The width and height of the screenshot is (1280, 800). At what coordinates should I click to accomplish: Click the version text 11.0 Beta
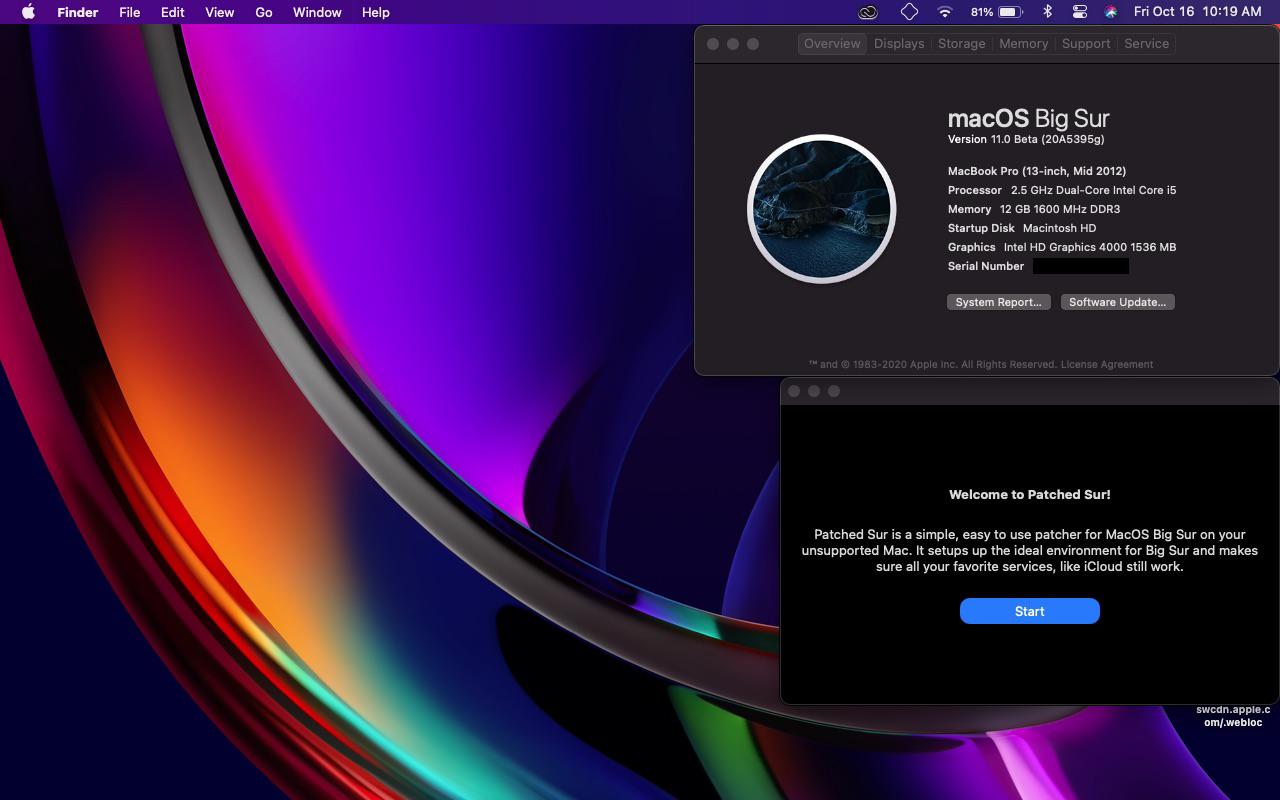pos(1026,140)
